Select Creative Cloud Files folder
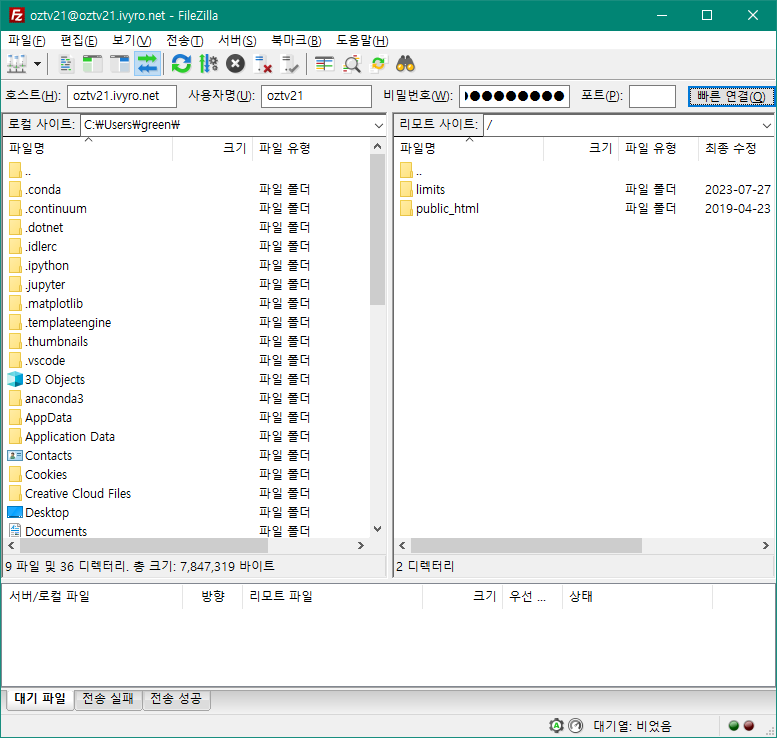Screen dimensions: 777x738 (78, 494)
